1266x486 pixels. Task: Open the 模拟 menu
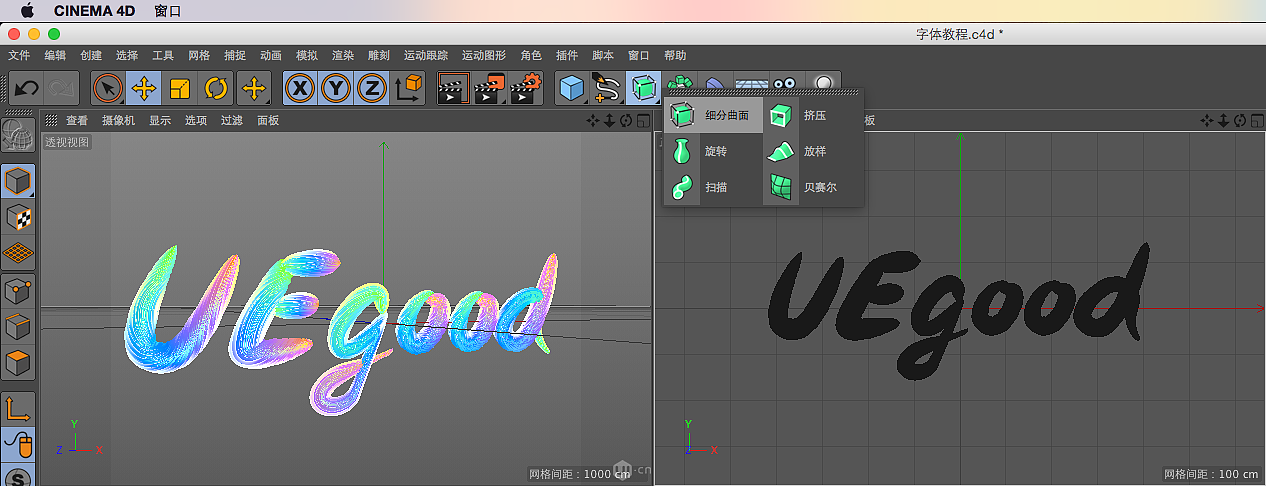coord(307,55)
